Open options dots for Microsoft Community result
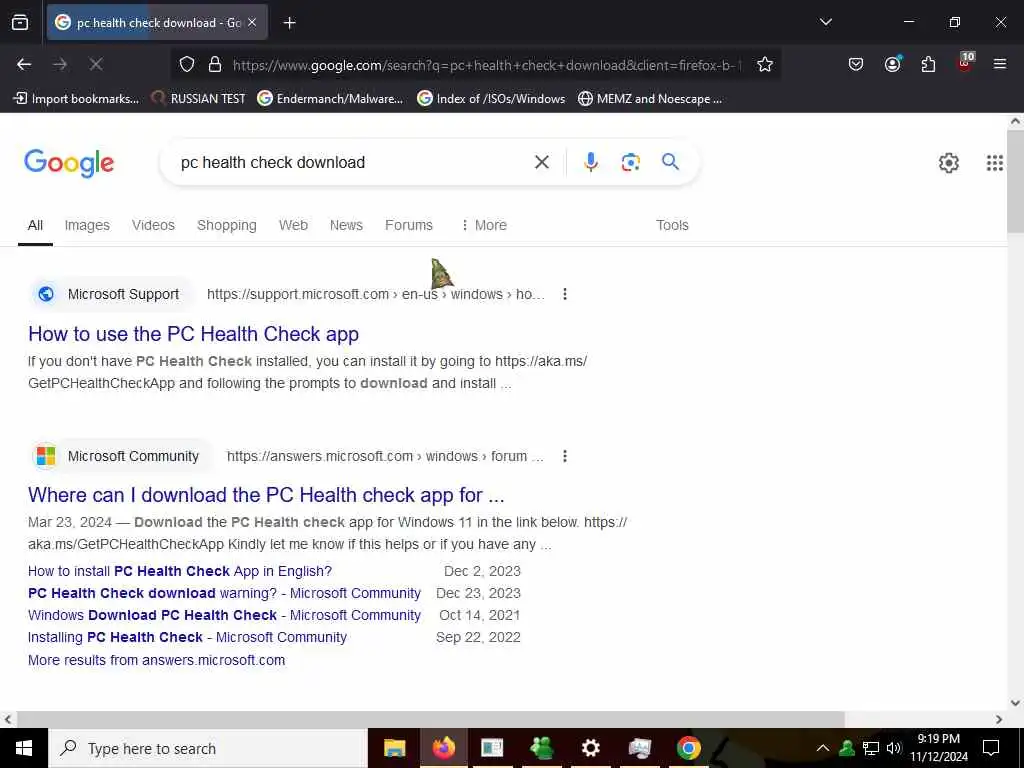The image size is (1024, 768). pos(565,456)
